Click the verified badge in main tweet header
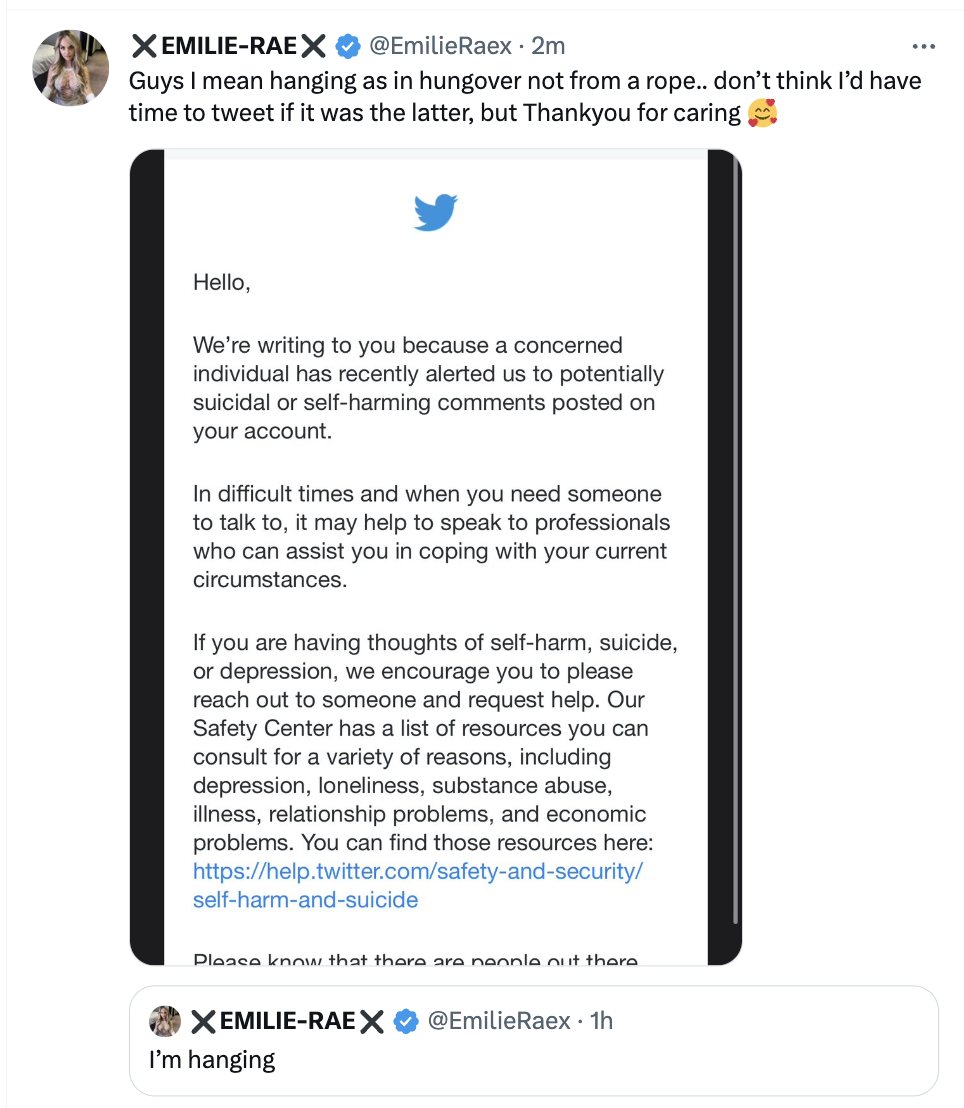 tap(347, 46)
